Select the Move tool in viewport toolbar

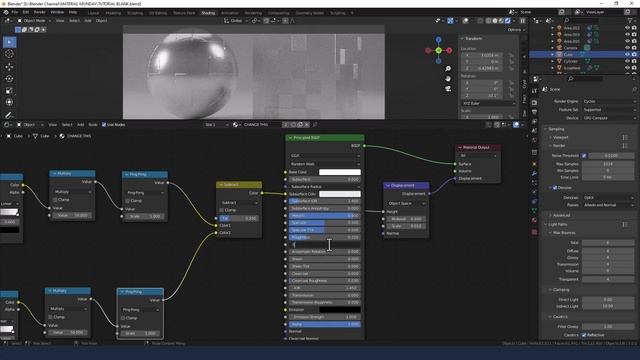[9, 67]
